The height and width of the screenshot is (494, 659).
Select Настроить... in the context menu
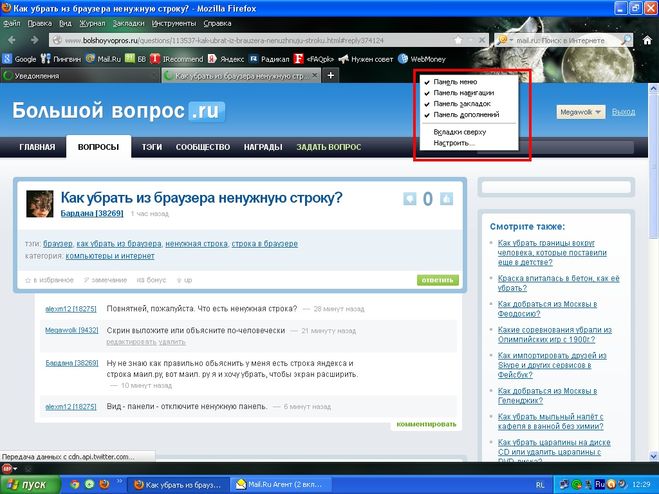(469, 143)
